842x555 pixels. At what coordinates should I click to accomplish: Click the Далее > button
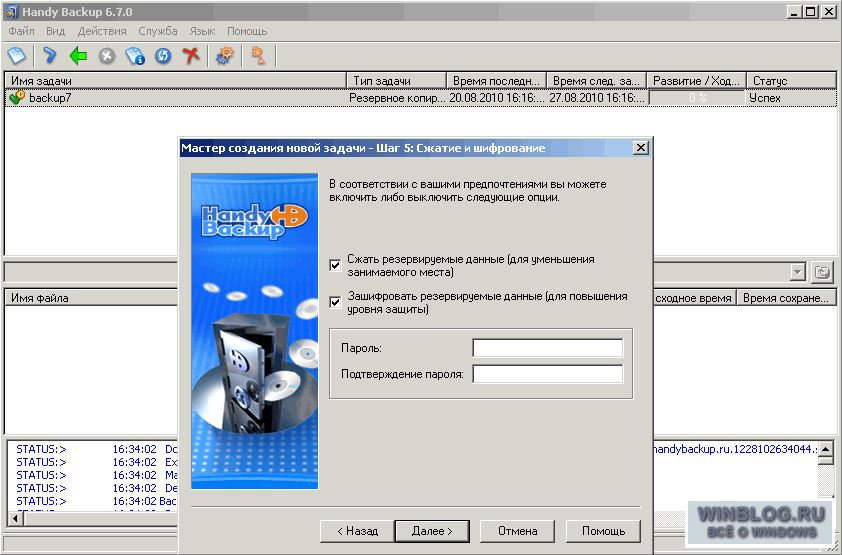pos(432,531)
